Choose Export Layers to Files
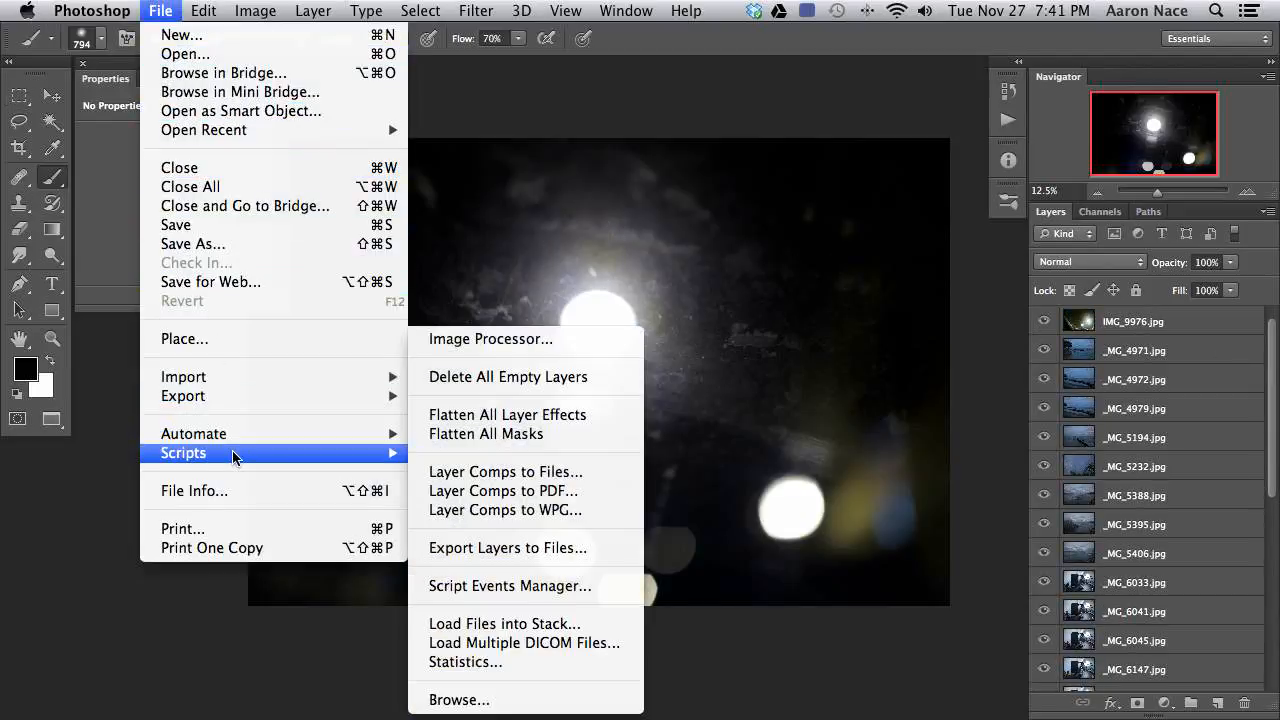Viewport: 1280px width, 720px height. pyautogui.click(x=508, y=548)
